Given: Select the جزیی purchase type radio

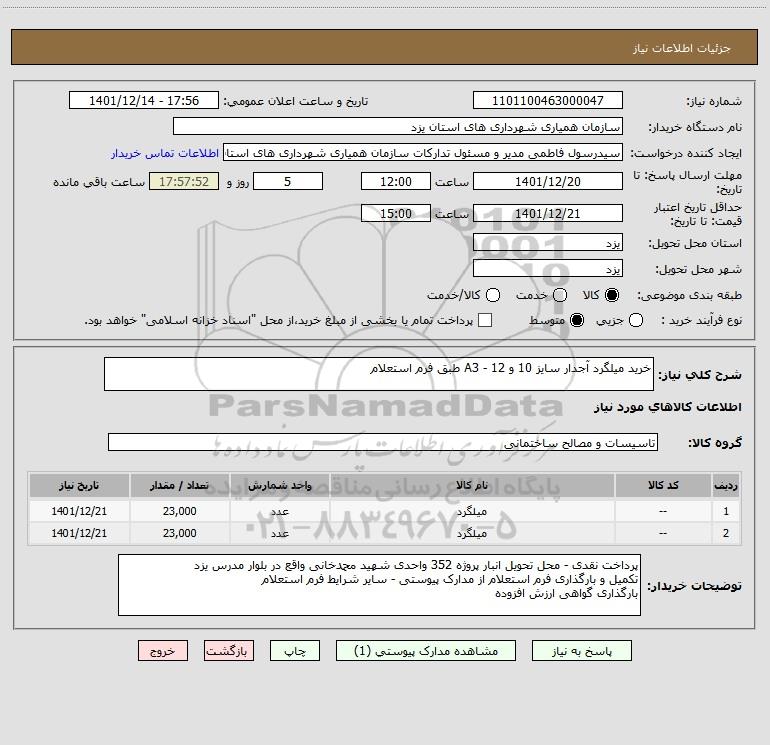Looking at the screenshot, I should click(636, 320).
